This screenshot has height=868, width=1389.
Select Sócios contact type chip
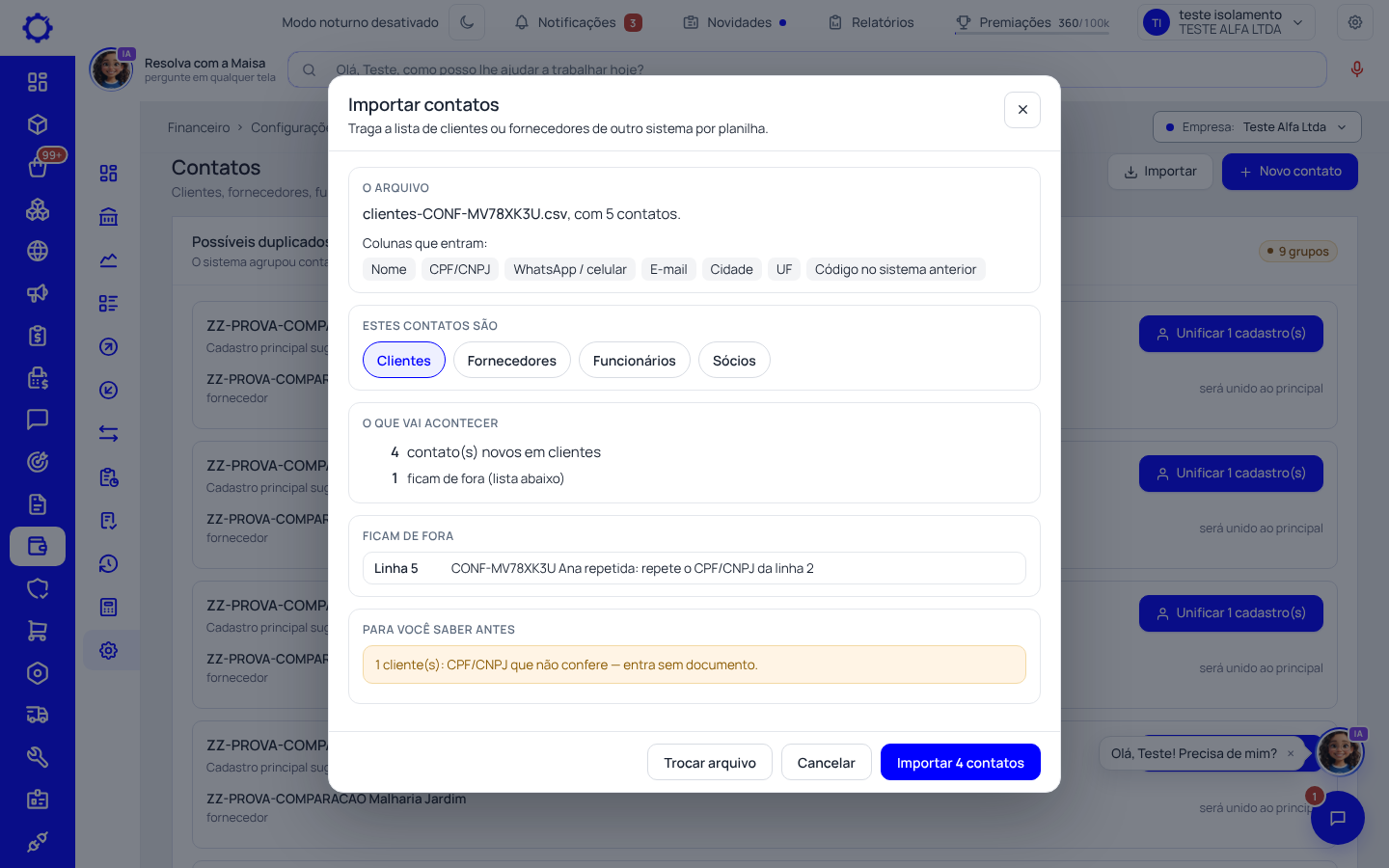point(734,360)
